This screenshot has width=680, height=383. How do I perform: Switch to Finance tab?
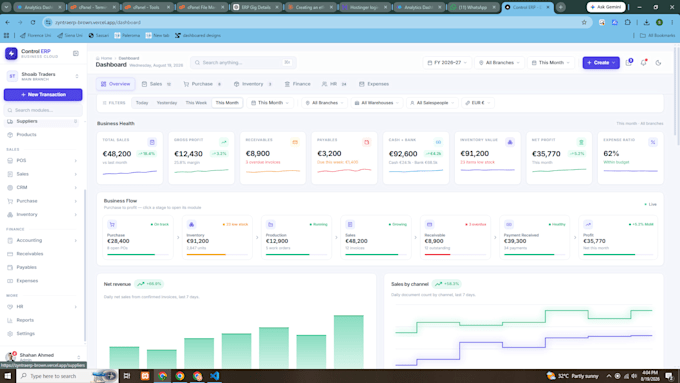point(298,84)
